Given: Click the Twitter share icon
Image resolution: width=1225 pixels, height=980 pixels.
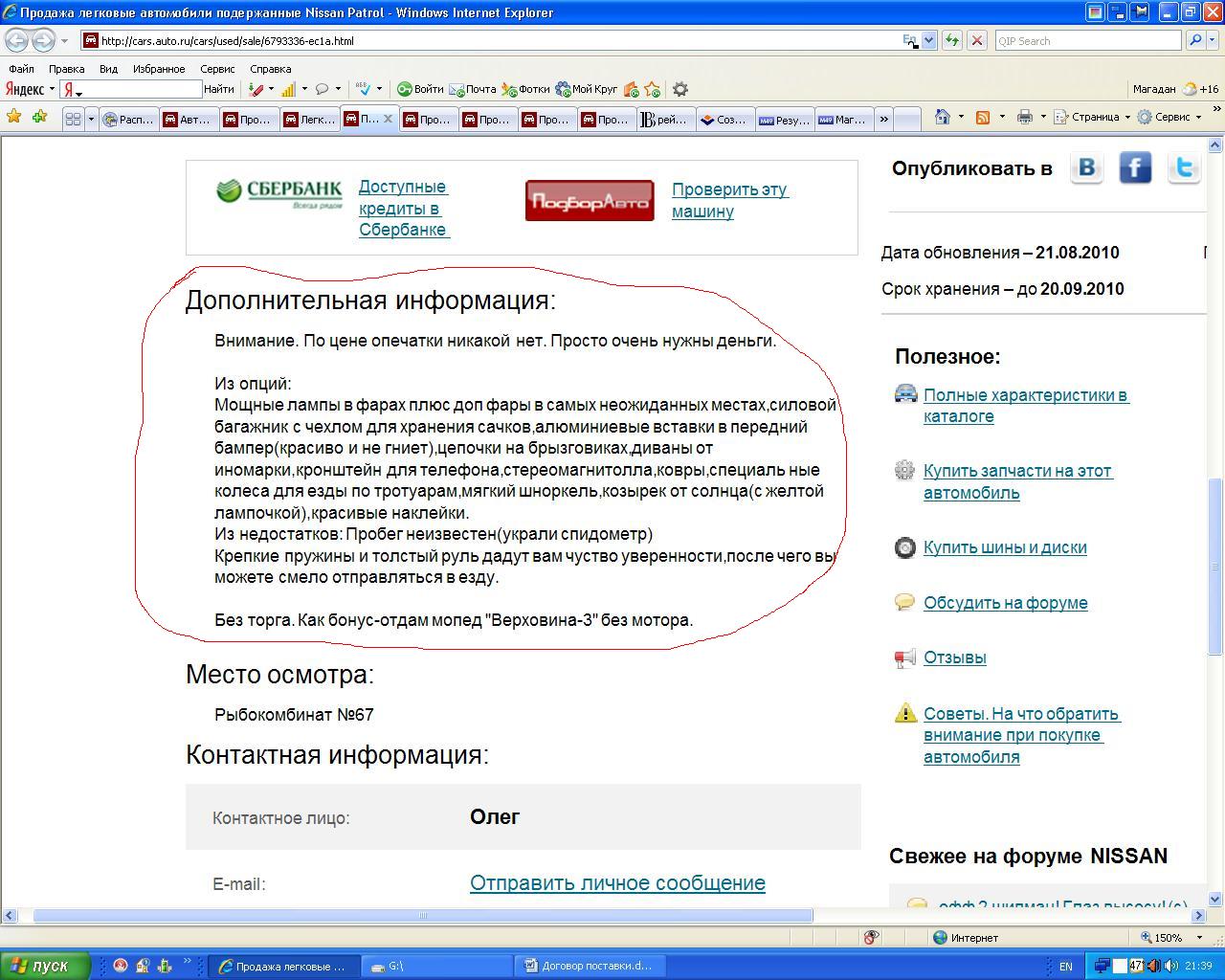Looking at the screenshot, I should [1184, 168].
